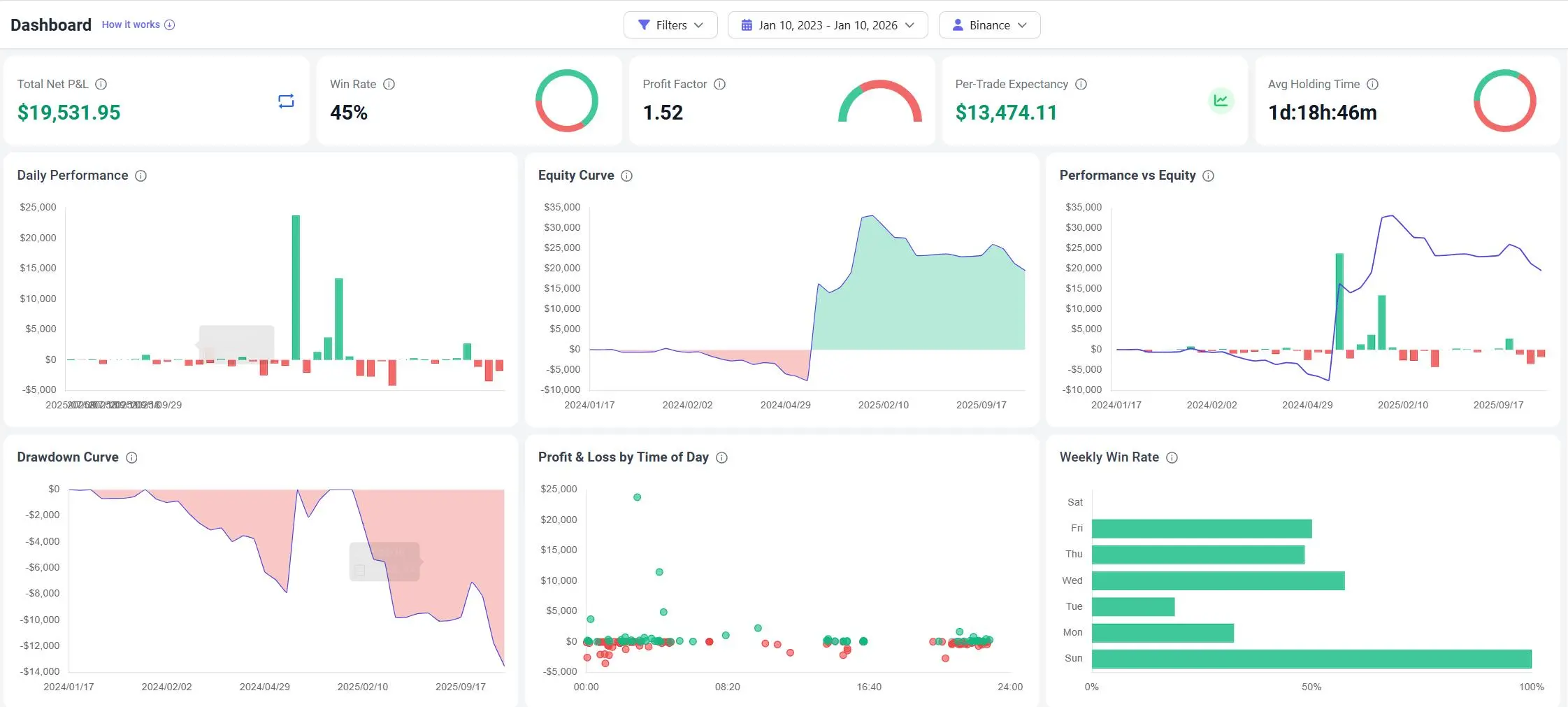
Task: Open the expectancy chart icon on Per-Trade Expectancy
Action: click(x=1220, y=100)
